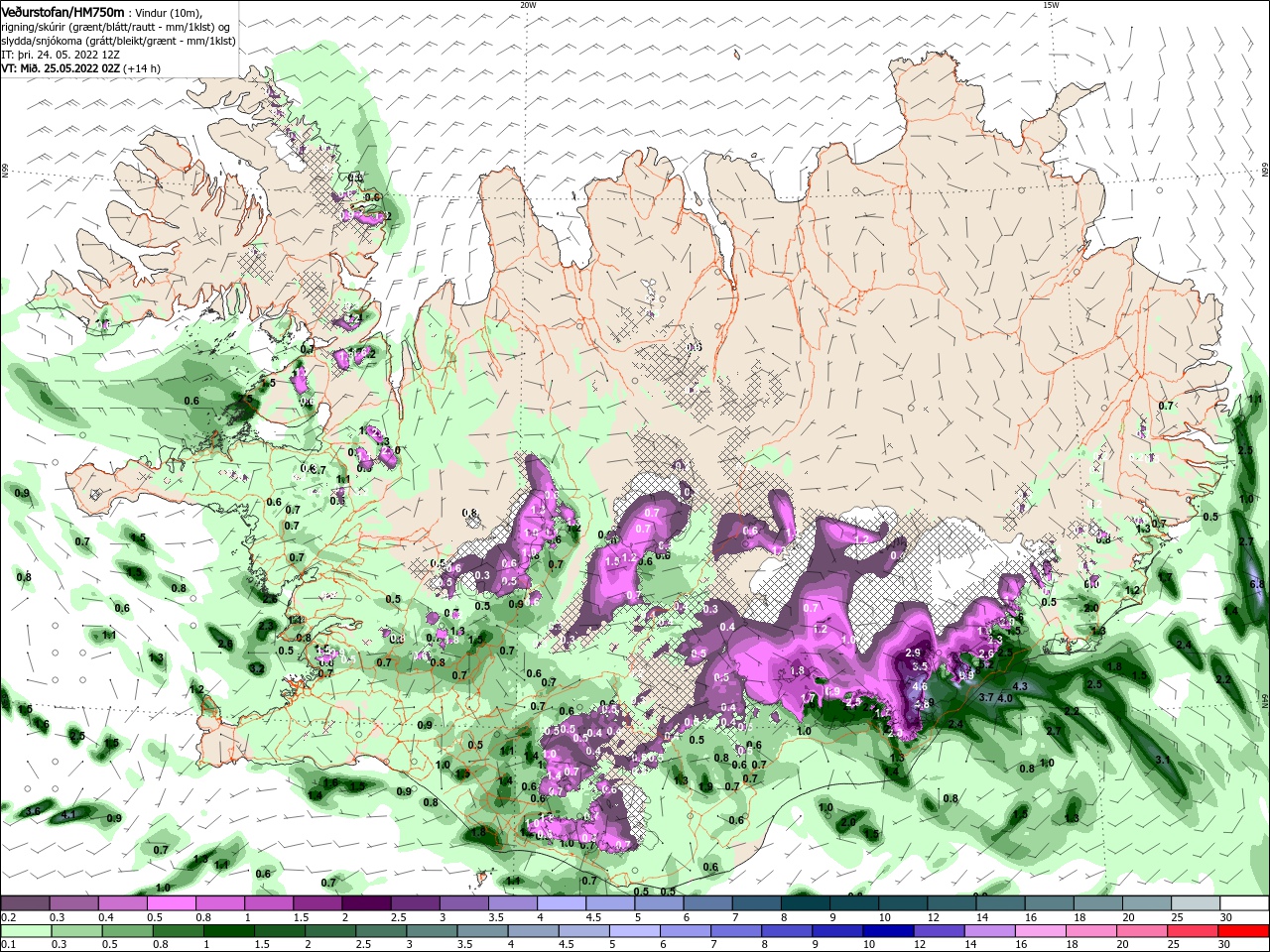
Task: Click the lower scale's 30 pure red swatch
Action: pyautogui.click(x=1243, y=931)
